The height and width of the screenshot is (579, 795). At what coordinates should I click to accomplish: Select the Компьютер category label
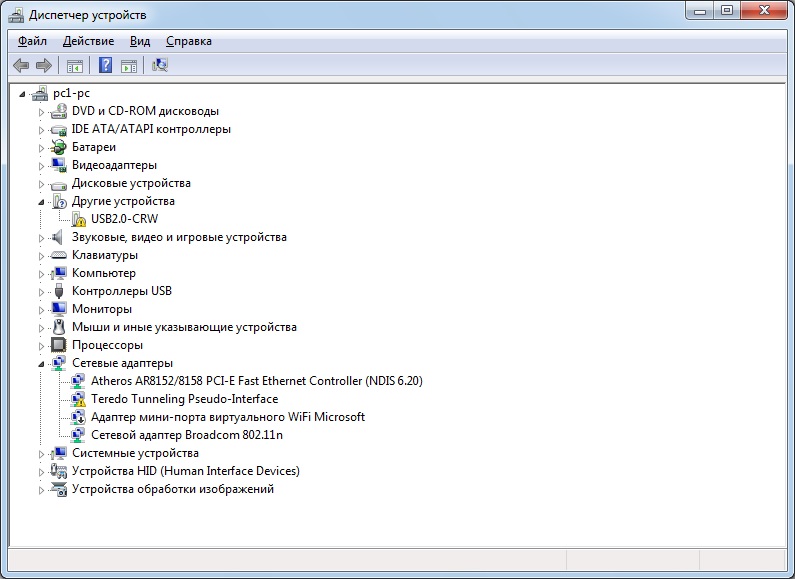[103, 273]
